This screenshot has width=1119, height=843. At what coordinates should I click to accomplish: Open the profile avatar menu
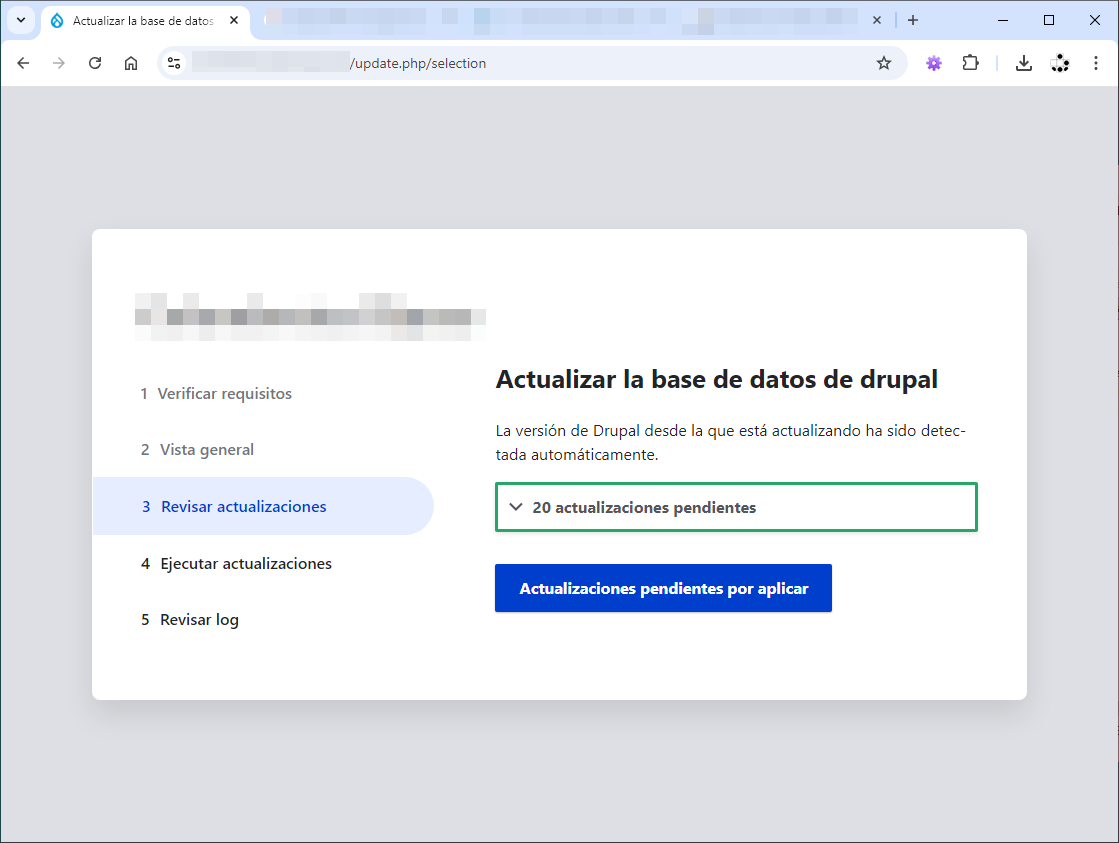1060,63
